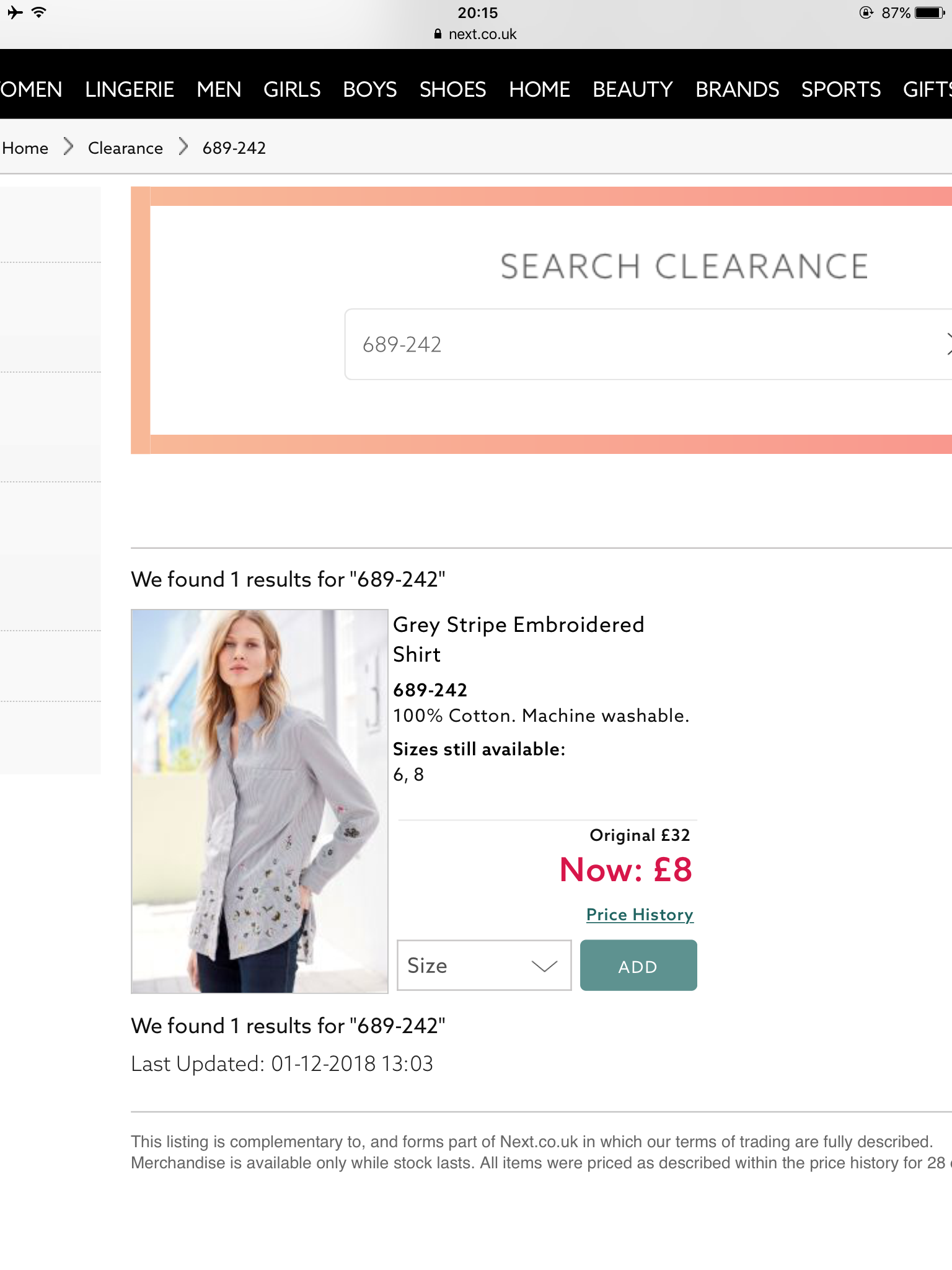View the Price History link
Image resolution: width=952 pixels, height=1270 pixels.
click(x=640, y=915)
